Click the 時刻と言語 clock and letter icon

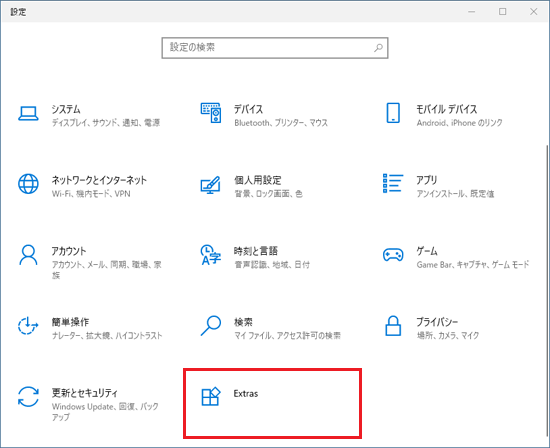[210, 255]
